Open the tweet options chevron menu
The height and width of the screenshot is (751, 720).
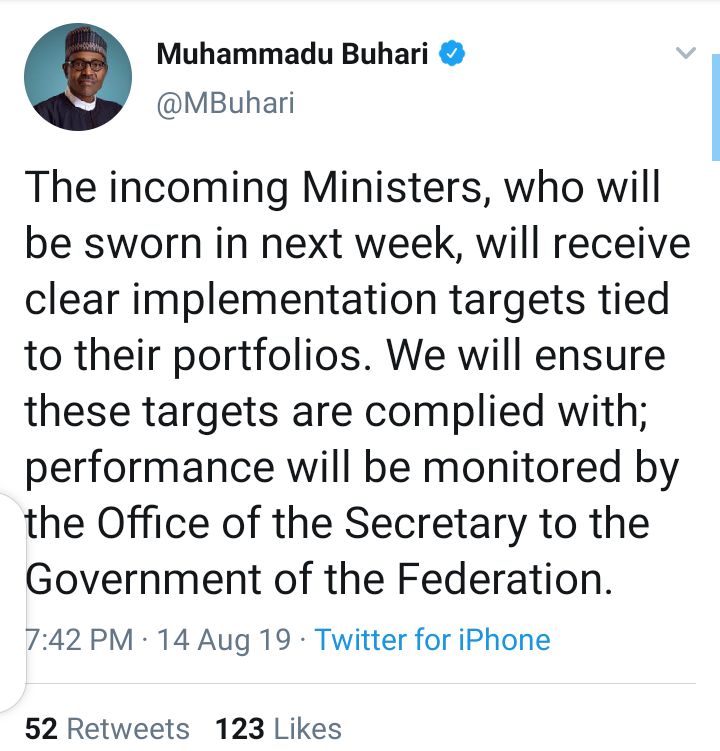[686, 53]
